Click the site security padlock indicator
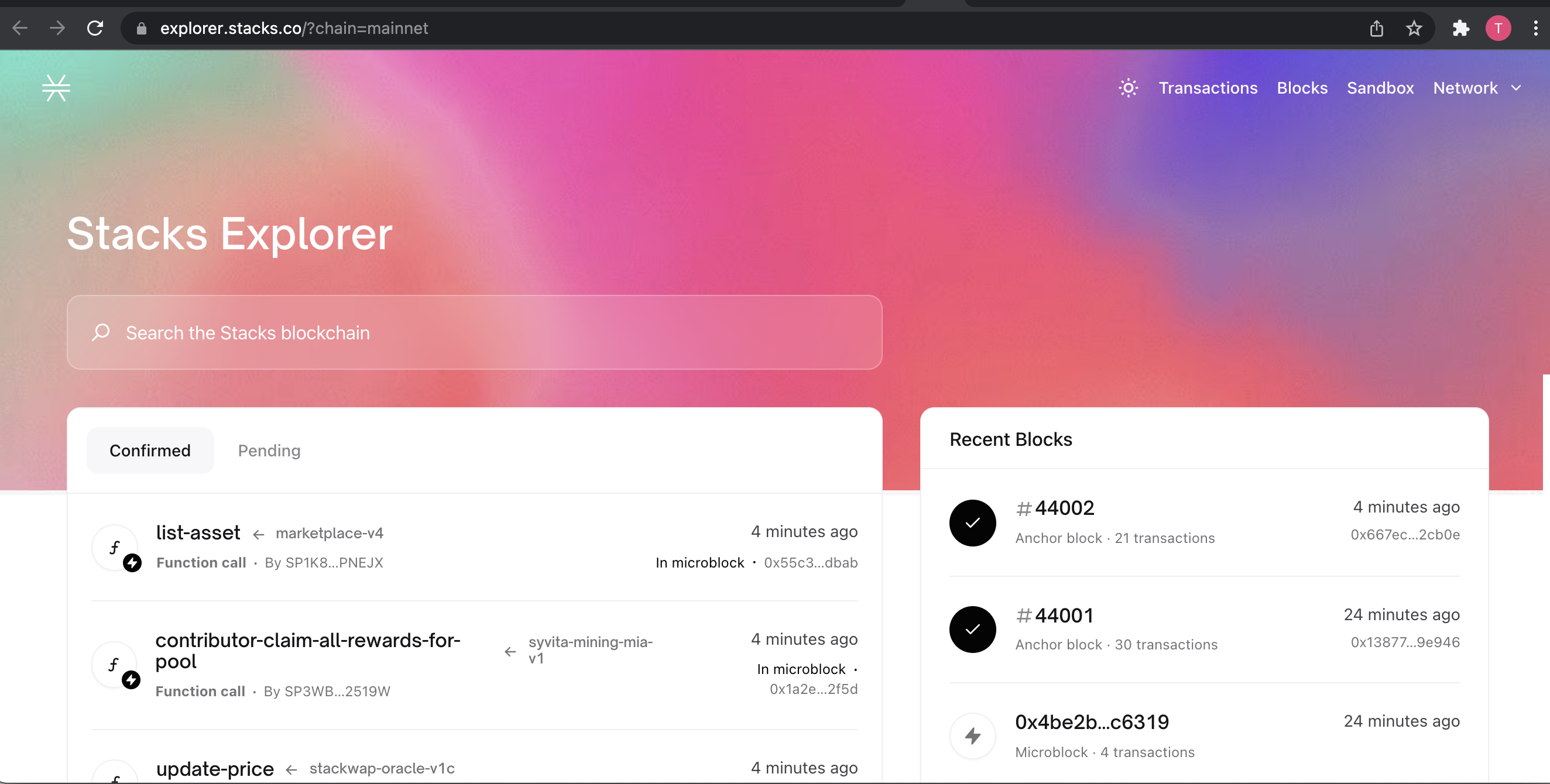This screenshot has width=1550, height=784. 142,28
